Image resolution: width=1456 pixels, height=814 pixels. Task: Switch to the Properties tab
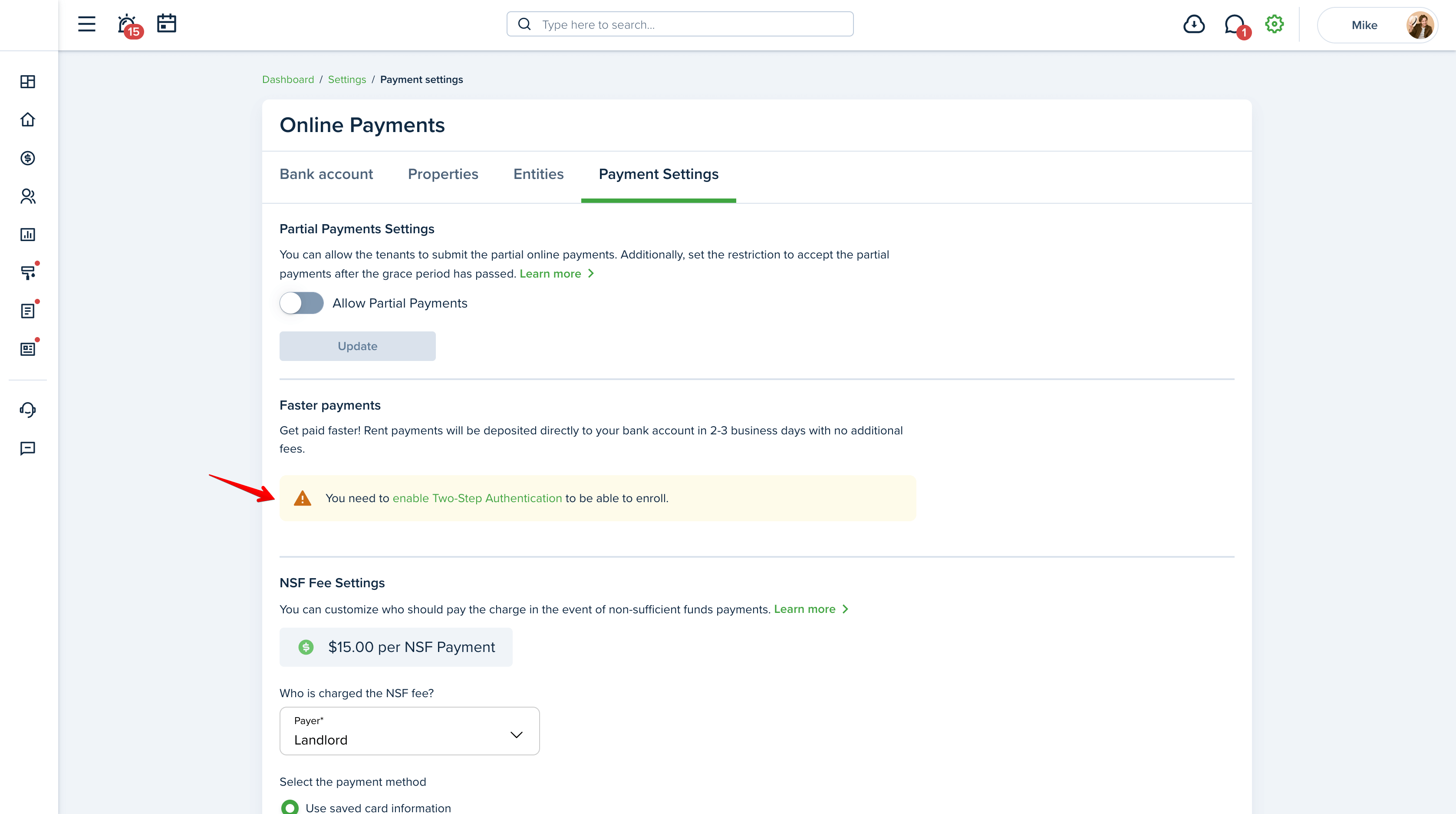point(442,174)
